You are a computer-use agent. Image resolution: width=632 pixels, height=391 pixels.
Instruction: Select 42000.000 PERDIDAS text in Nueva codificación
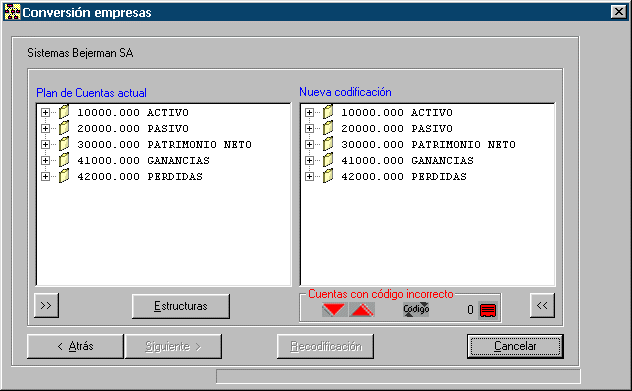coord(404,177)
